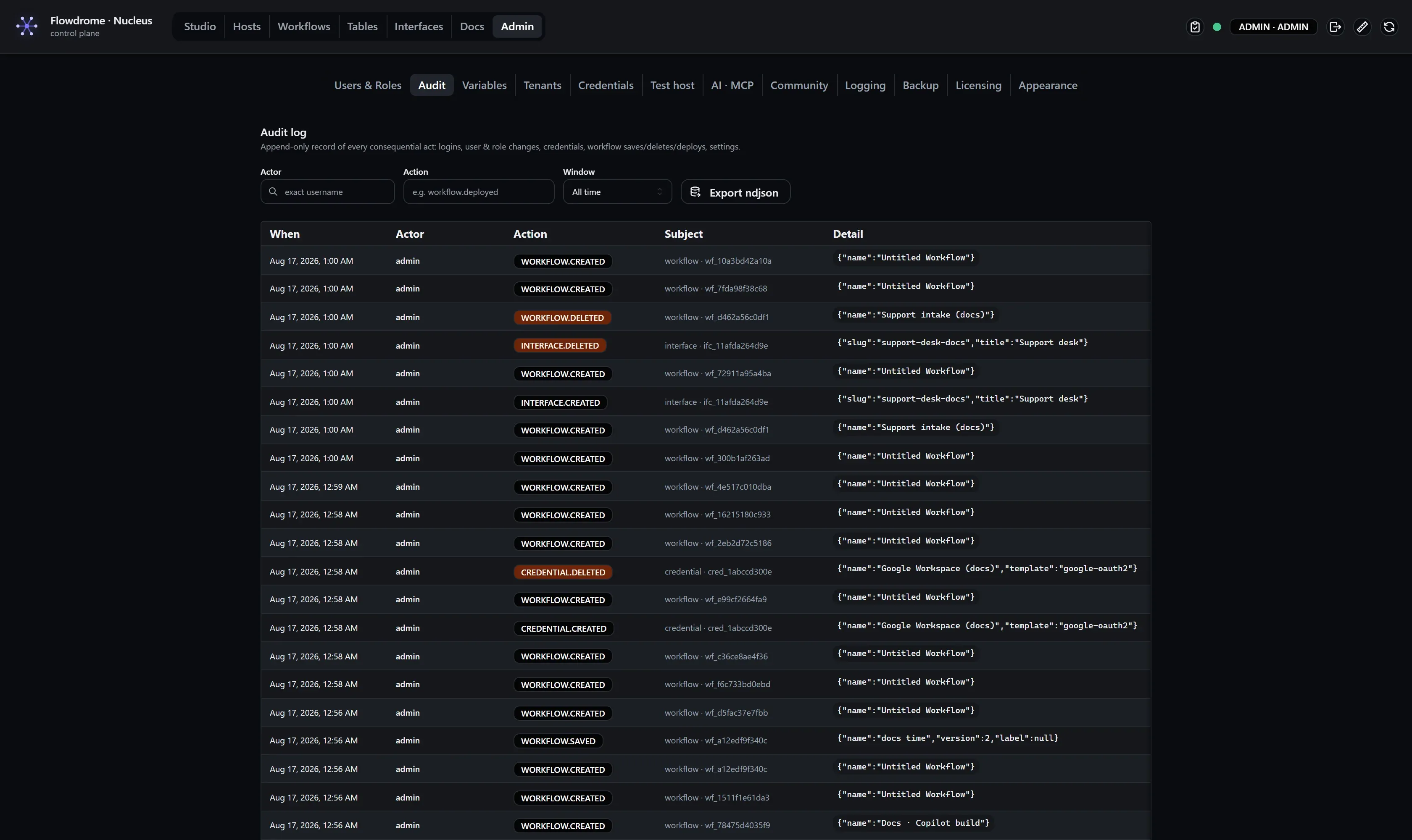Select subject workflow · wf_10a3bd42a10a

point(718,261)
